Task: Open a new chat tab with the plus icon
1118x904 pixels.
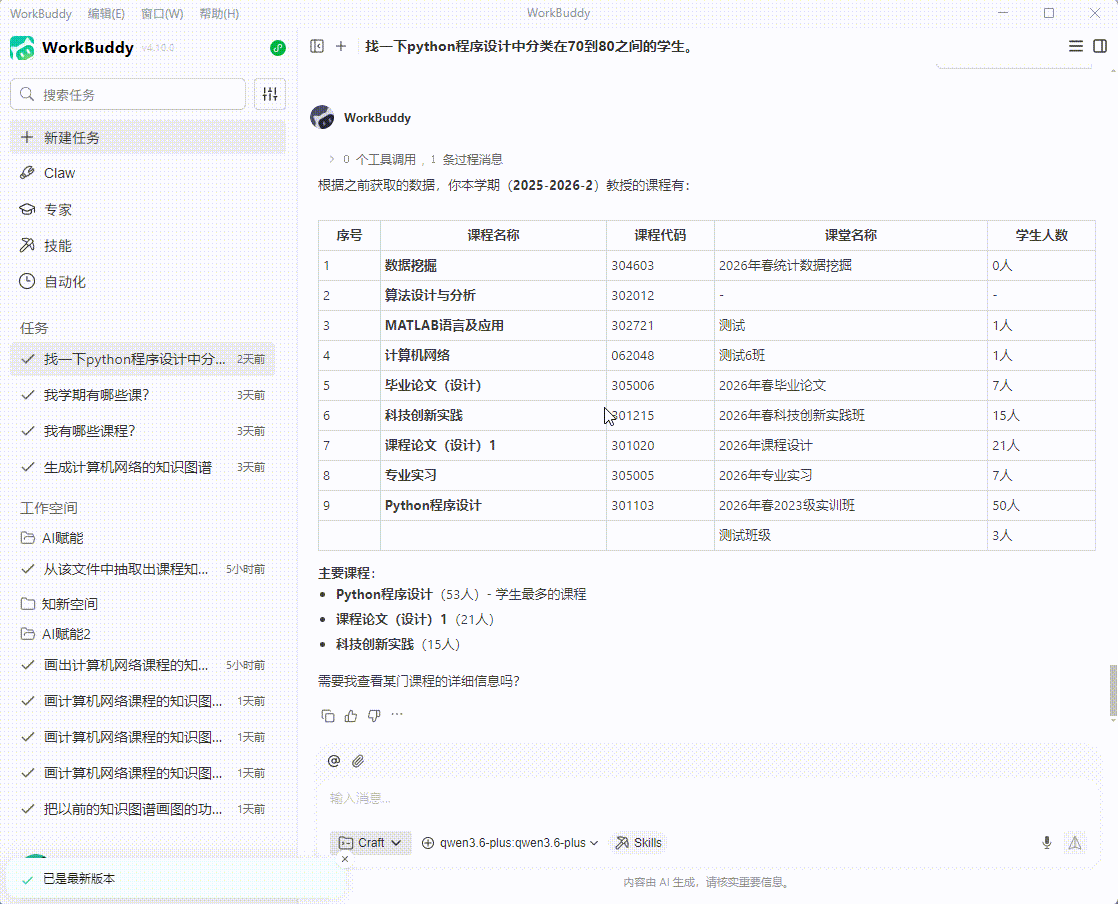Action: click(341, 46)
